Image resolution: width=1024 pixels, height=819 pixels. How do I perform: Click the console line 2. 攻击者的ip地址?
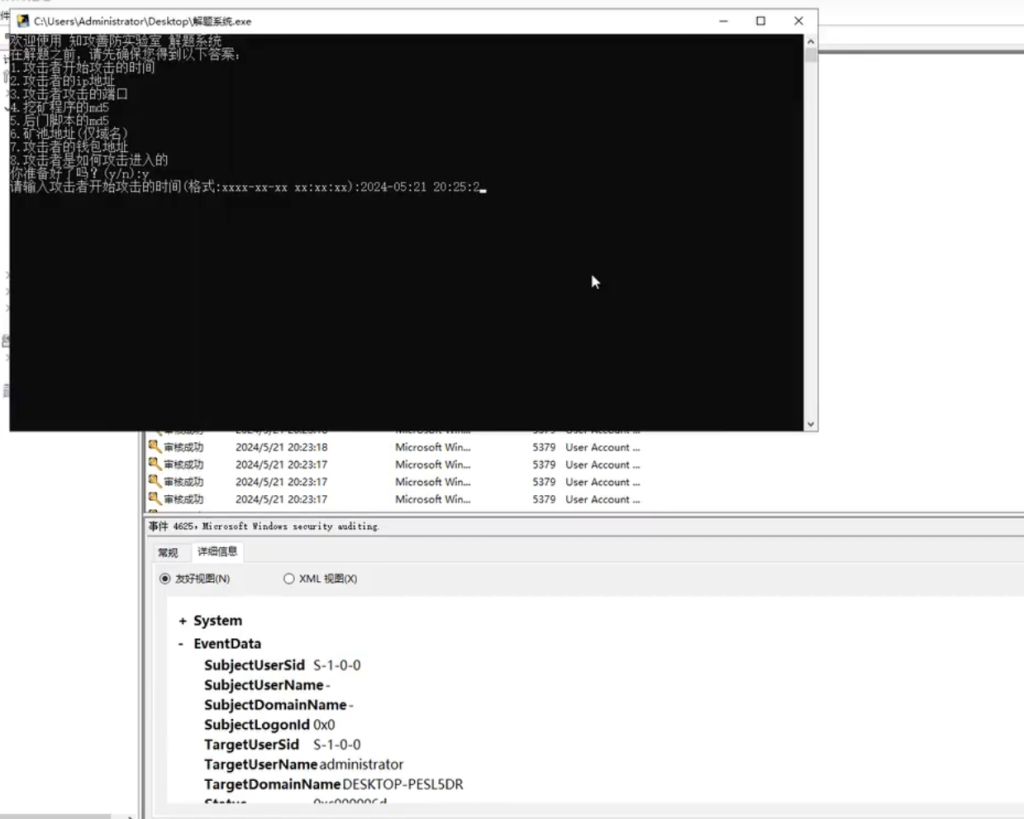pyautogui.click(x=63, y=81)
